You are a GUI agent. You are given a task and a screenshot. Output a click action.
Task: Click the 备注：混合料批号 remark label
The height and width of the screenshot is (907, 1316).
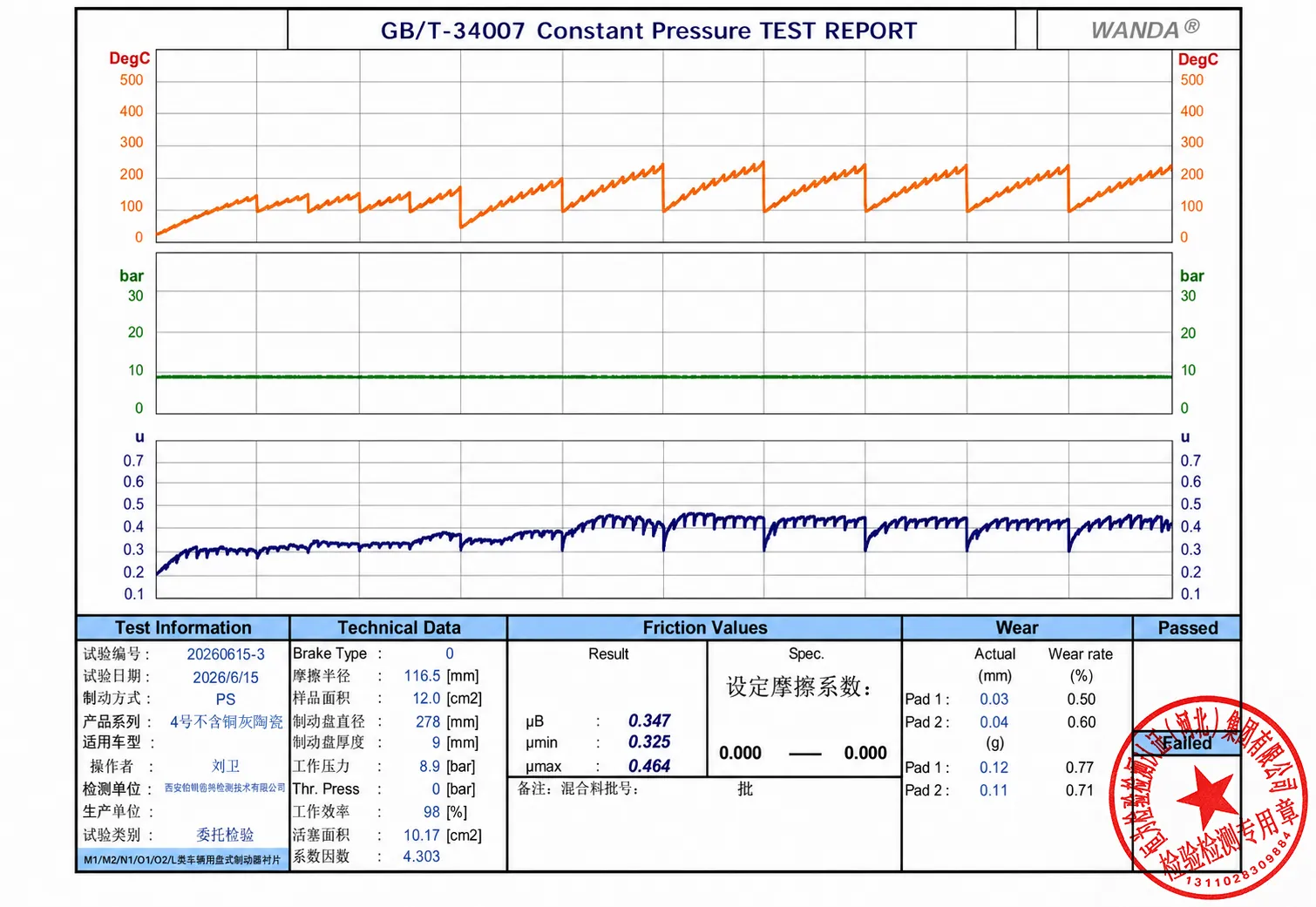click(579, 789)
